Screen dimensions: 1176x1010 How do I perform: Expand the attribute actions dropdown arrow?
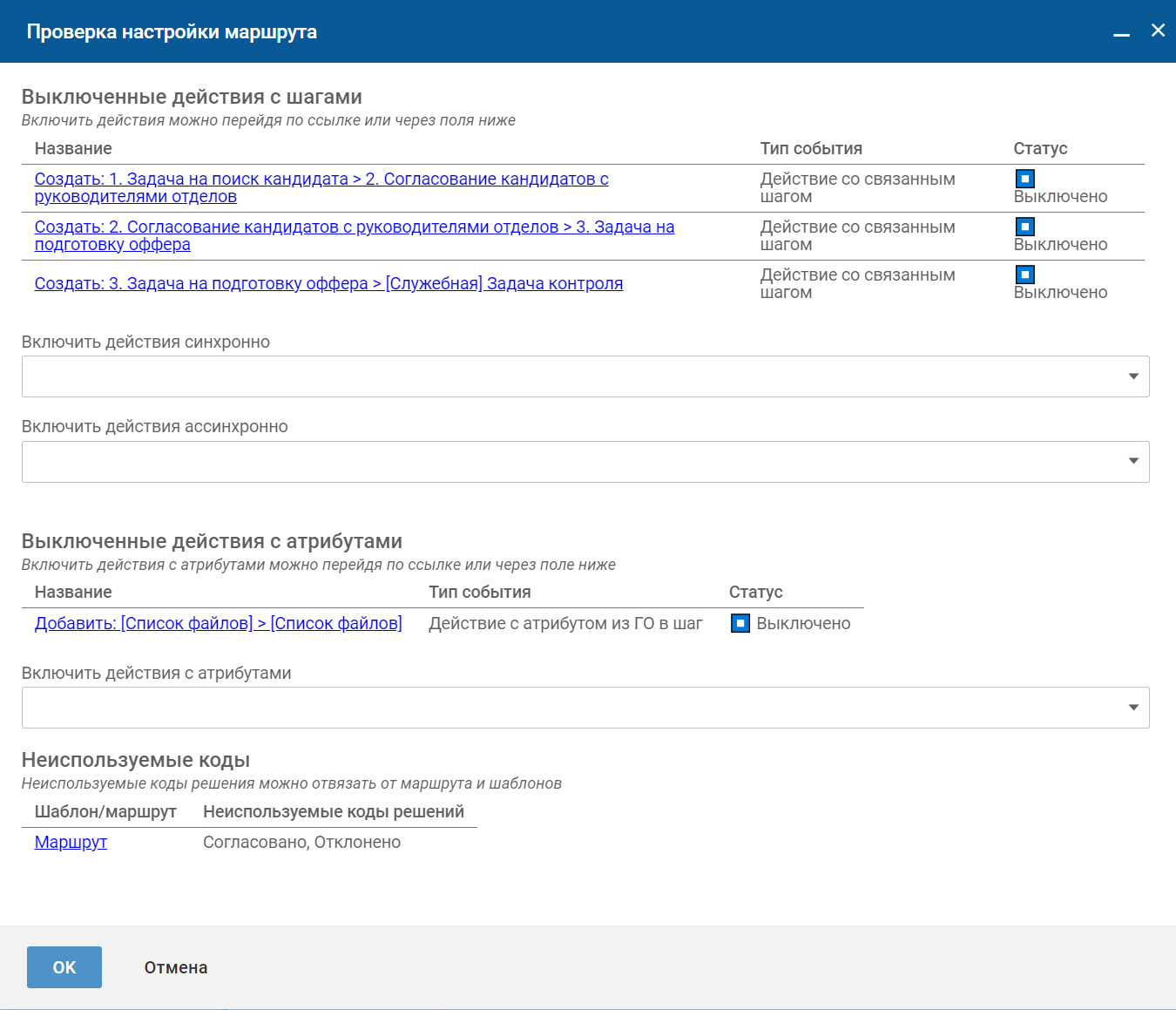1133,708
